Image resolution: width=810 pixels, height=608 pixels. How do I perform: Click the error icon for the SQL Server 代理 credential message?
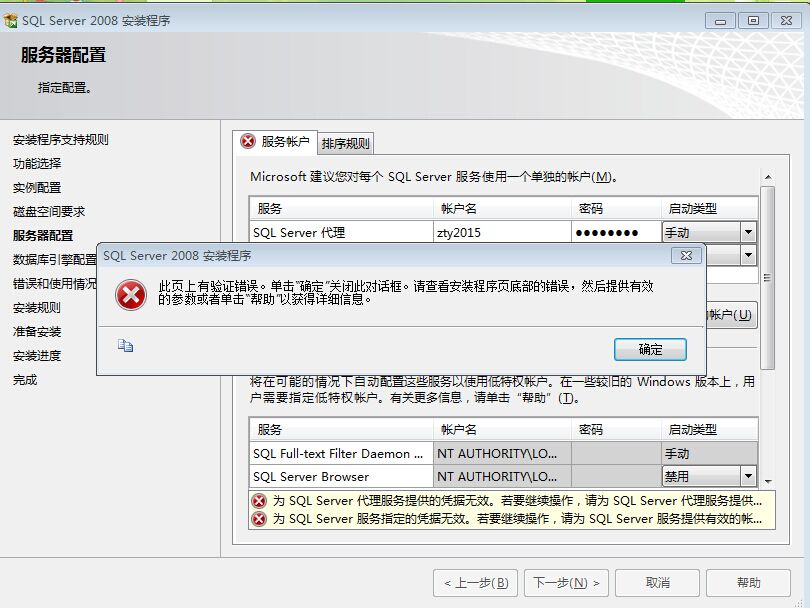(x=259, y=501)
